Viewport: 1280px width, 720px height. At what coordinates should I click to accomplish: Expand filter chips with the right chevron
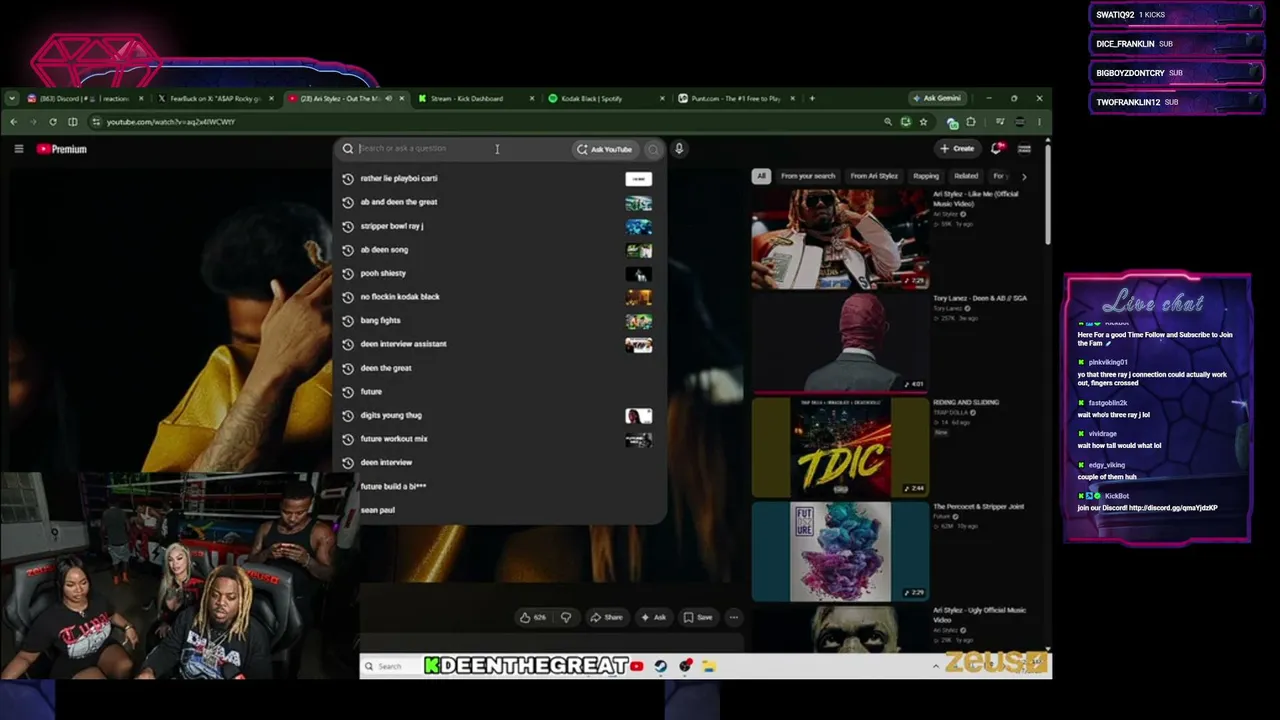[x=1024, y=176]
